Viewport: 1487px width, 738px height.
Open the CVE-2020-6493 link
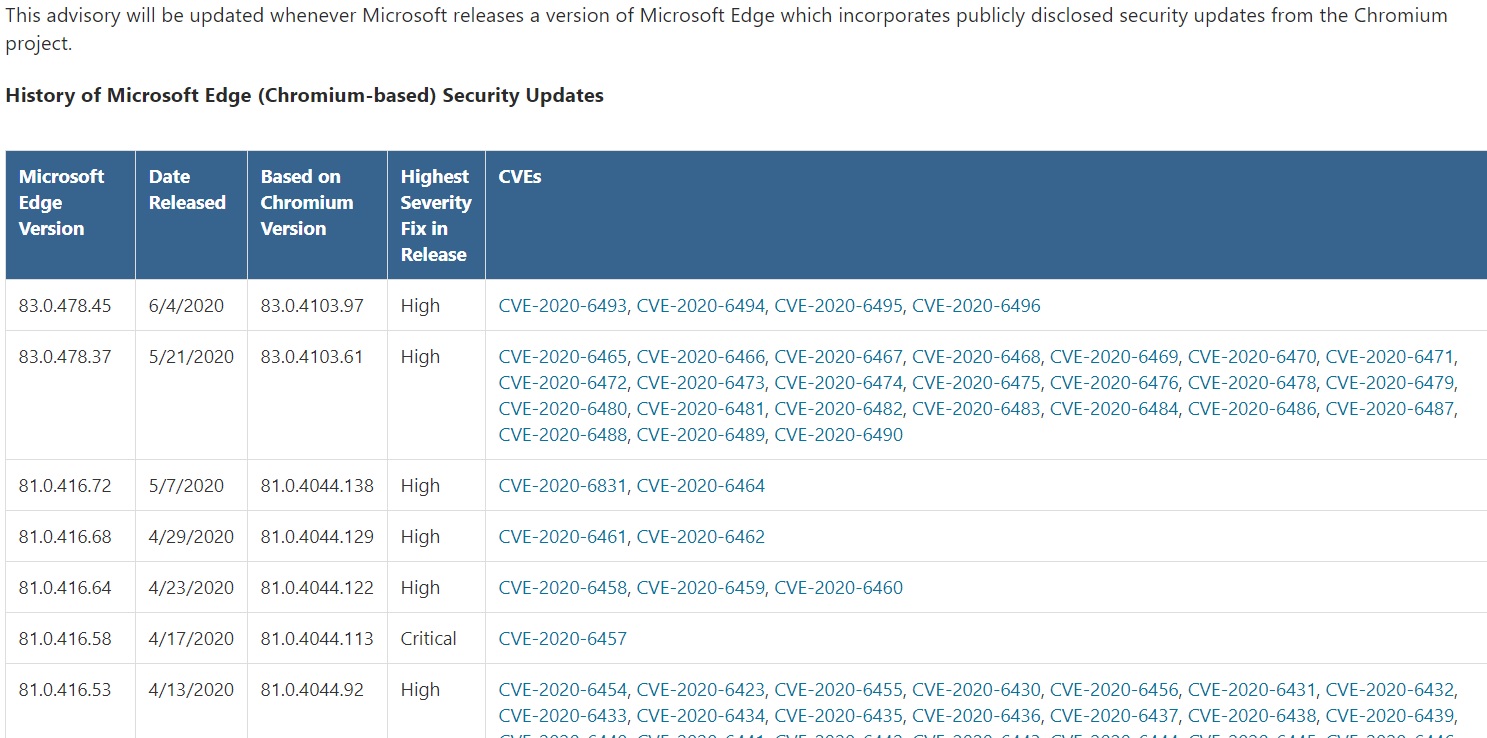point(563,306)
